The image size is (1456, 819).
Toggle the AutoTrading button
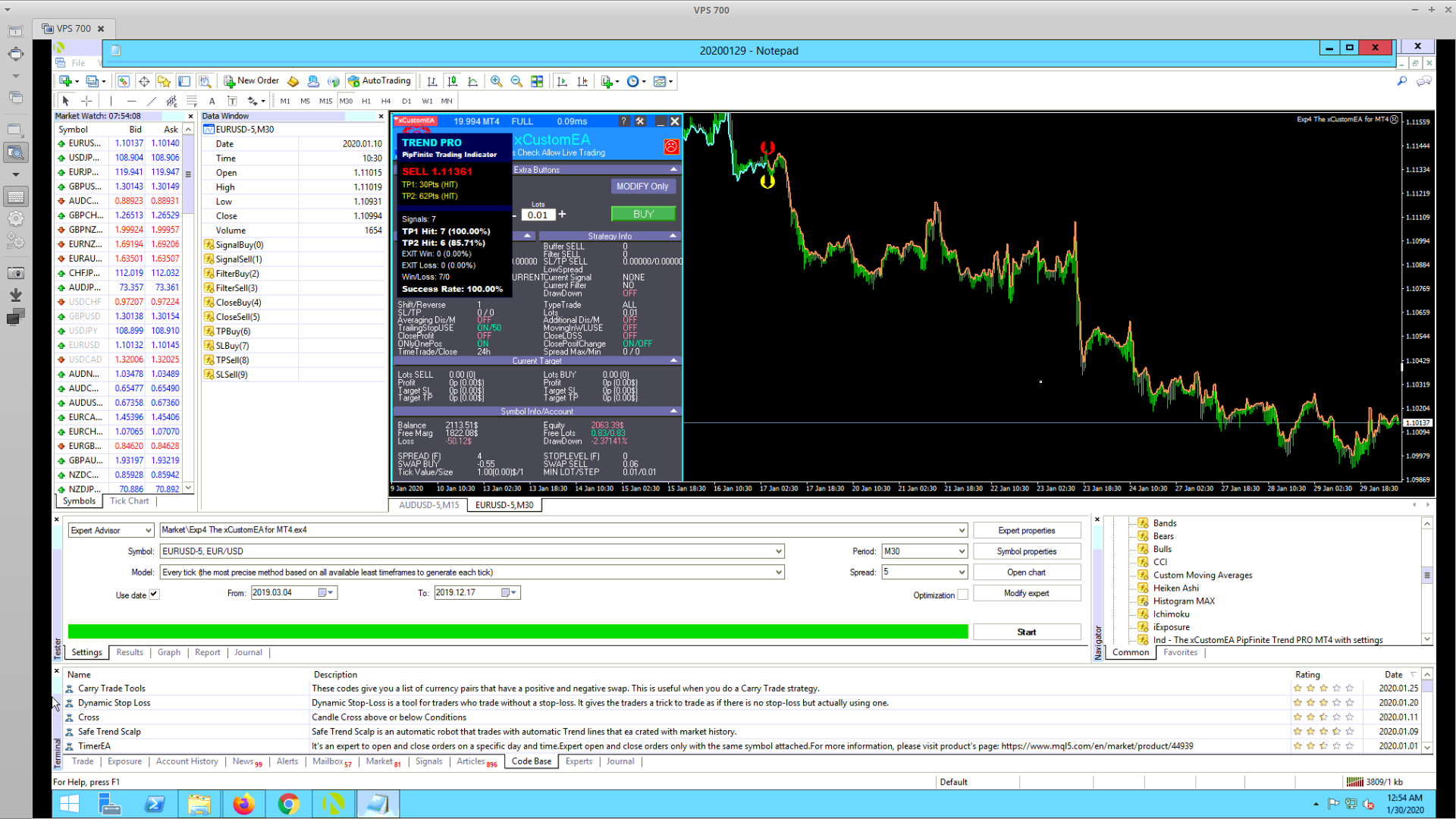coord(379,81)
